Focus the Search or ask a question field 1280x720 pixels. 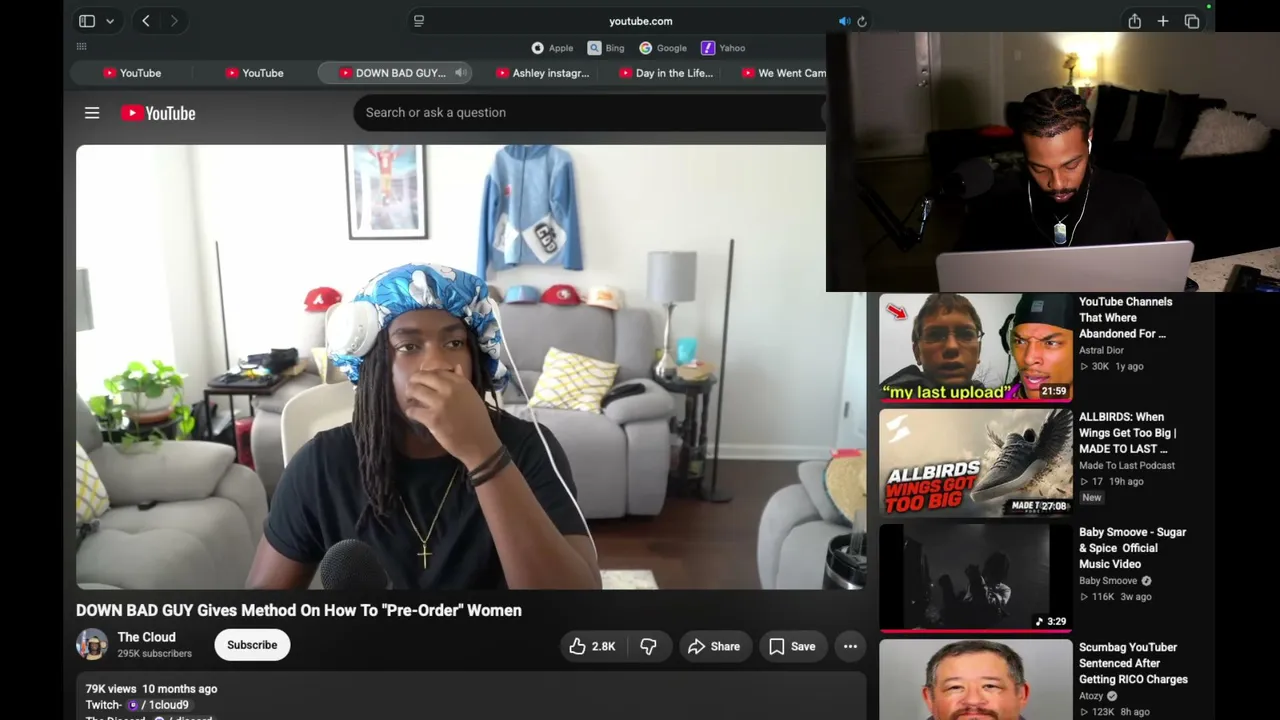[590, 113]
